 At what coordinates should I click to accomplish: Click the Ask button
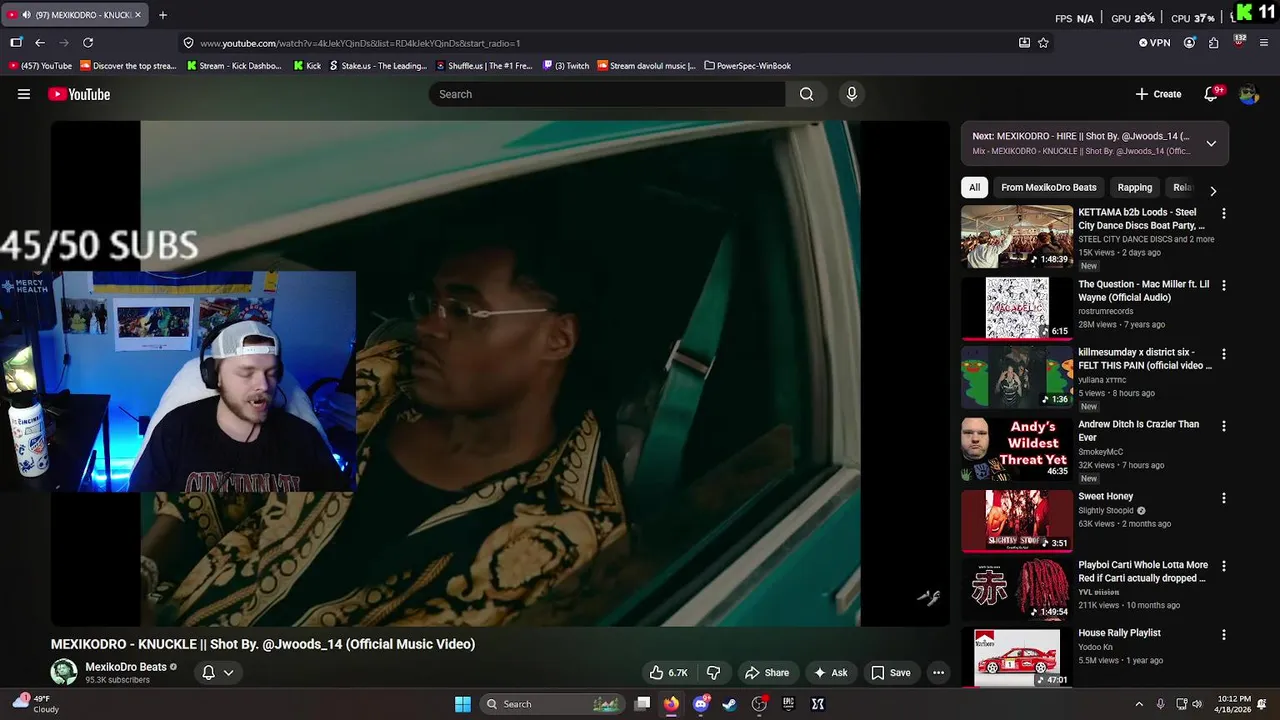[830, 673]
